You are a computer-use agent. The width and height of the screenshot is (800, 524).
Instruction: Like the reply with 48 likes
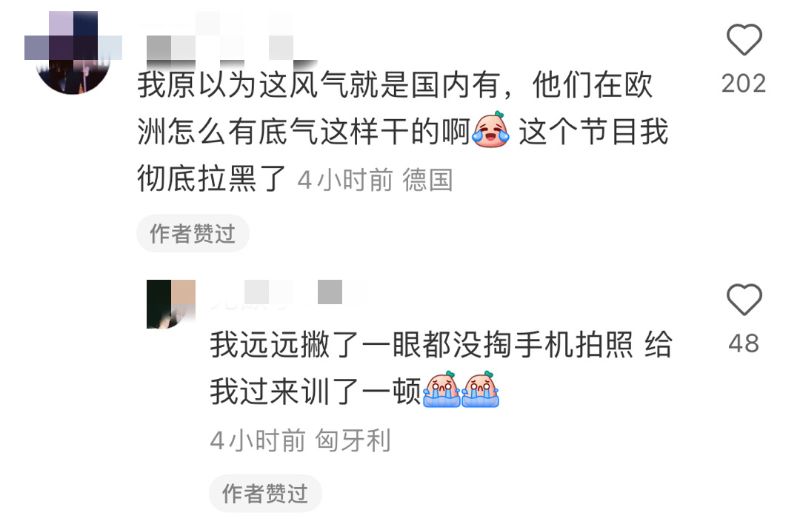(744, 300)
